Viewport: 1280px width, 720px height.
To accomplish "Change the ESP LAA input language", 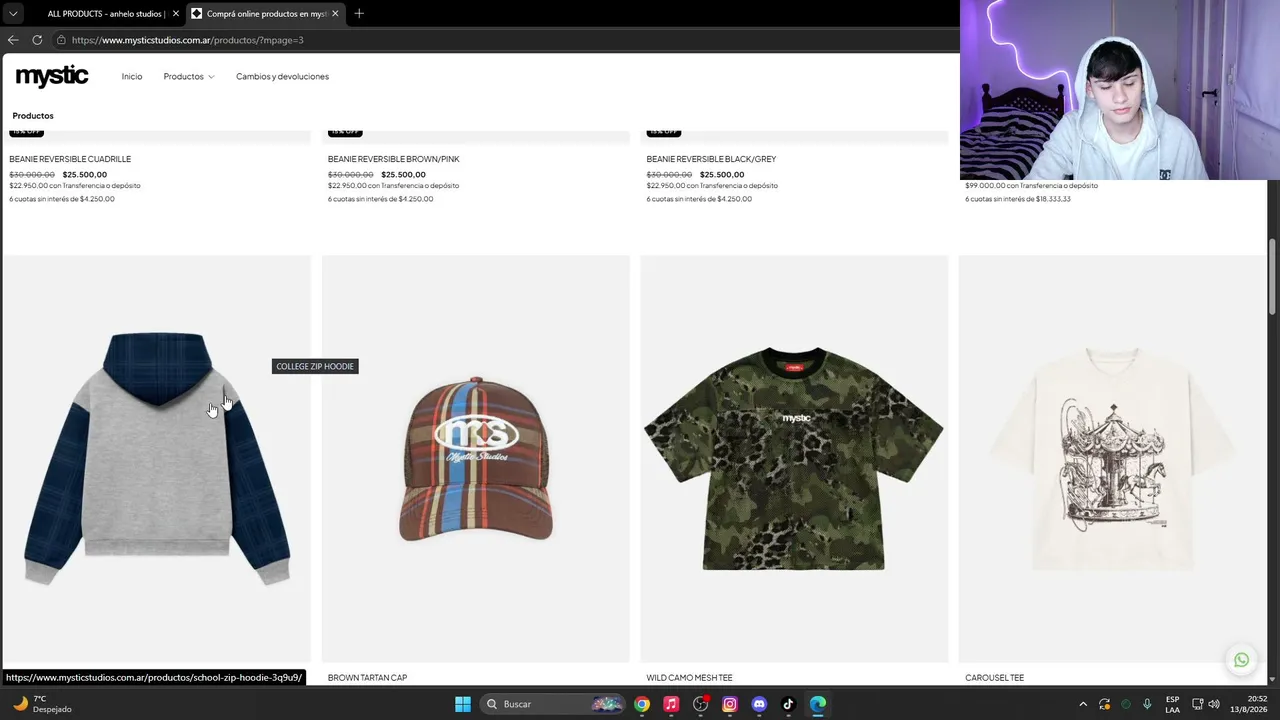I will coord(1172,704).
